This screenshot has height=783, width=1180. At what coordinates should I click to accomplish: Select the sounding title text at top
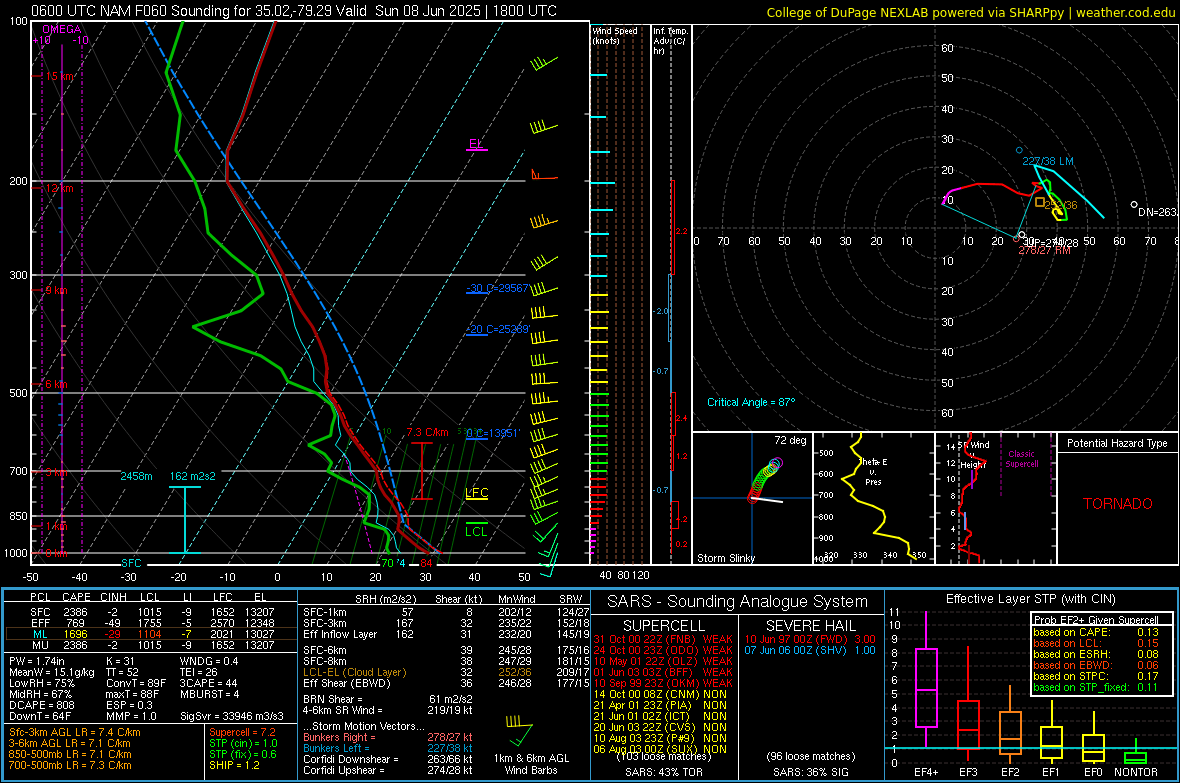pyautogui.click(x=293, y=11)
